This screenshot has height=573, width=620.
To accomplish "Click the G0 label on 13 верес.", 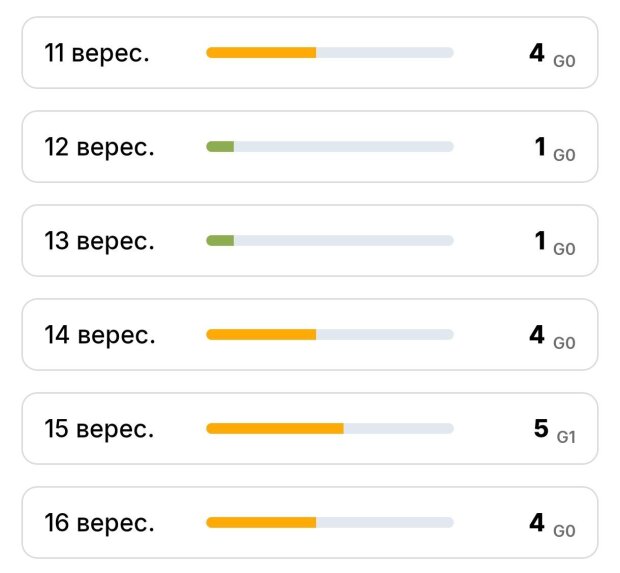I will click(x=564, y=249).
